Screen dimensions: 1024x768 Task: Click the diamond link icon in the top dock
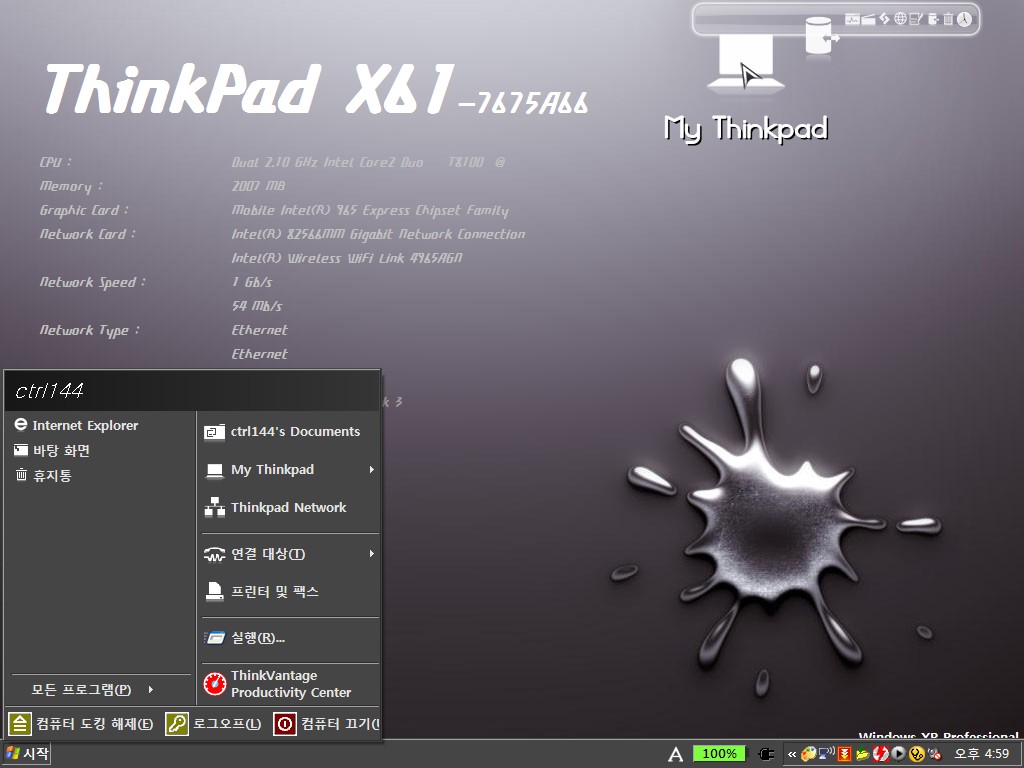click(x=884, y=18)
